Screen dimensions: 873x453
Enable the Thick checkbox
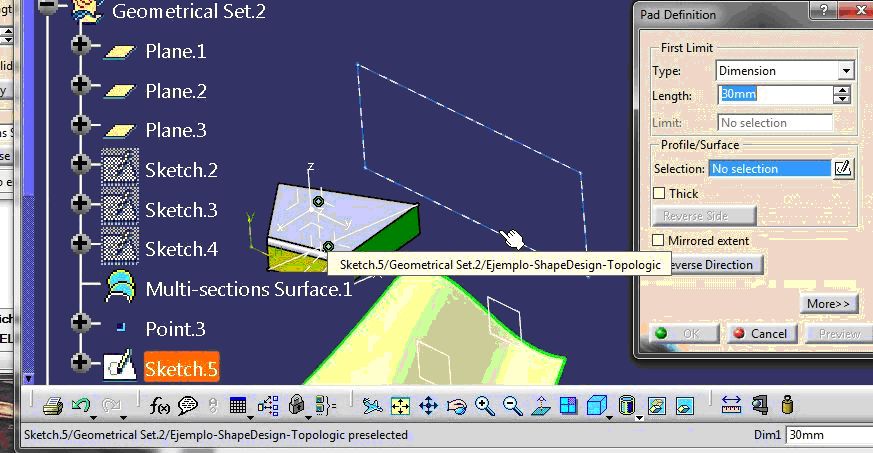click(x=659, y=193)
